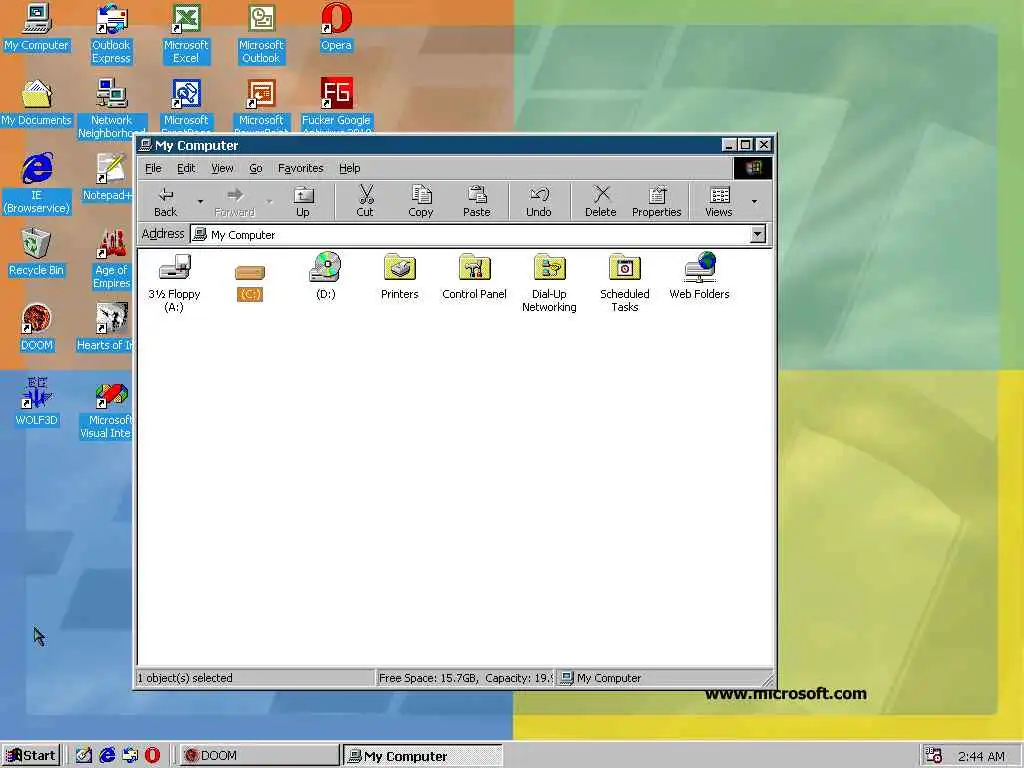Open the File menu
Viewport: 1024px width, 768px height.
(153, 168)
